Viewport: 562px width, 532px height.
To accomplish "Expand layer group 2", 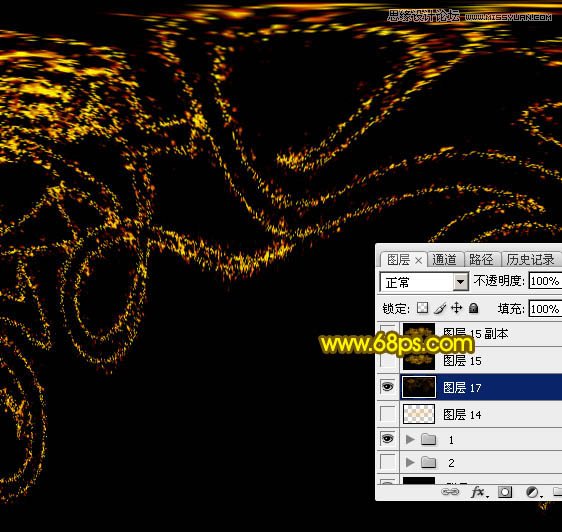I will click(410, 462).
